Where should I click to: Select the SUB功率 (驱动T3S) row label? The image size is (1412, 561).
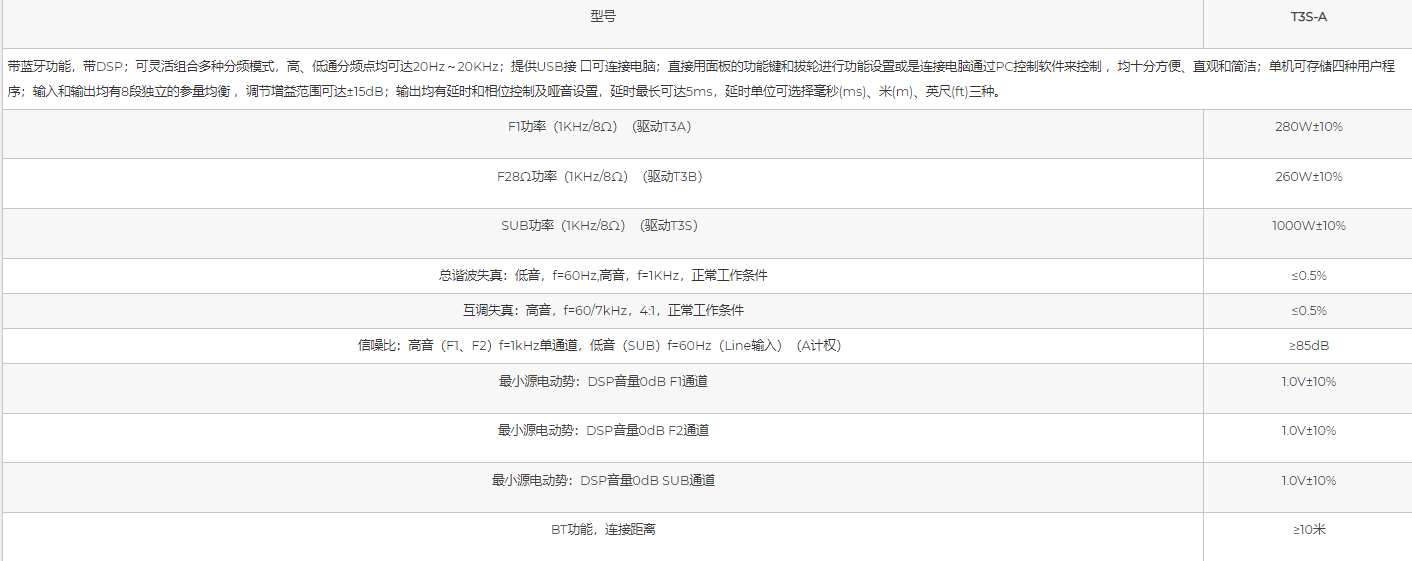pyautogui.click(x=602, y=226)
